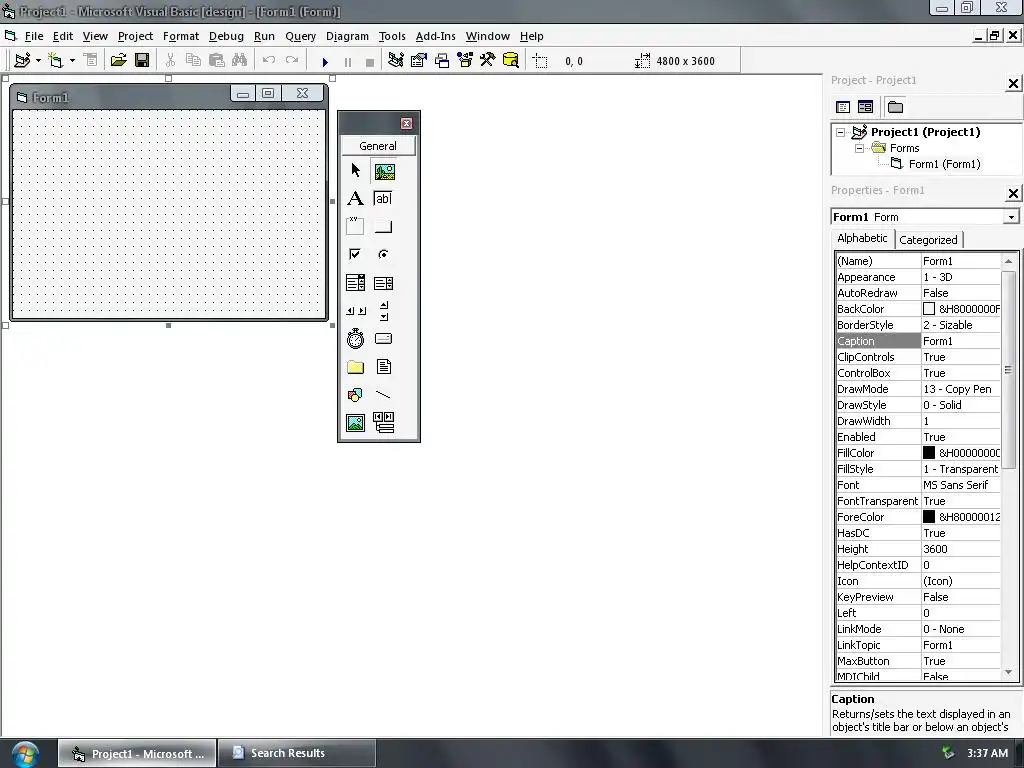Start the program with Run arrow
1024x768 pixels.
click(325, 61)
